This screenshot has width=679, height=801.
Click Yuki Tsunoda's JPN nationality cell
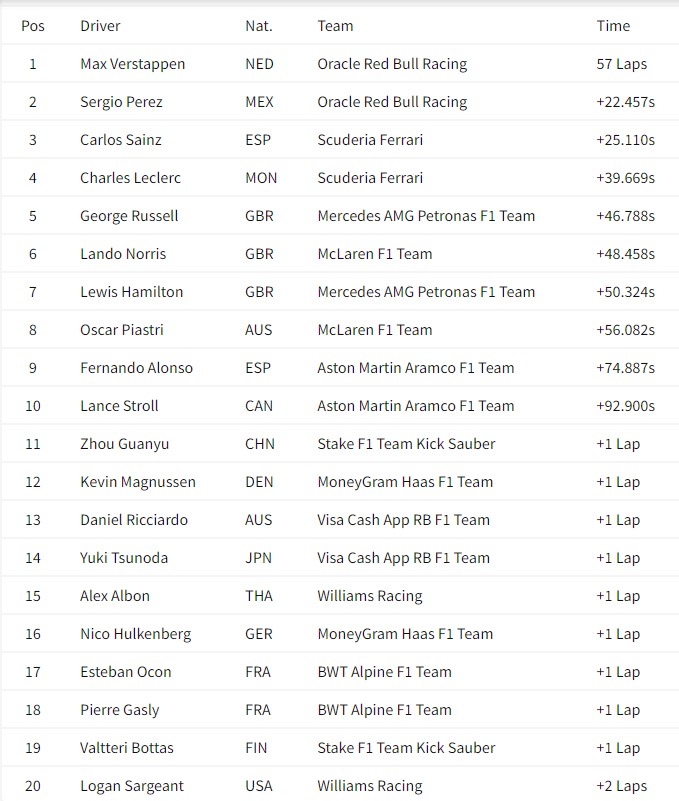259,558
